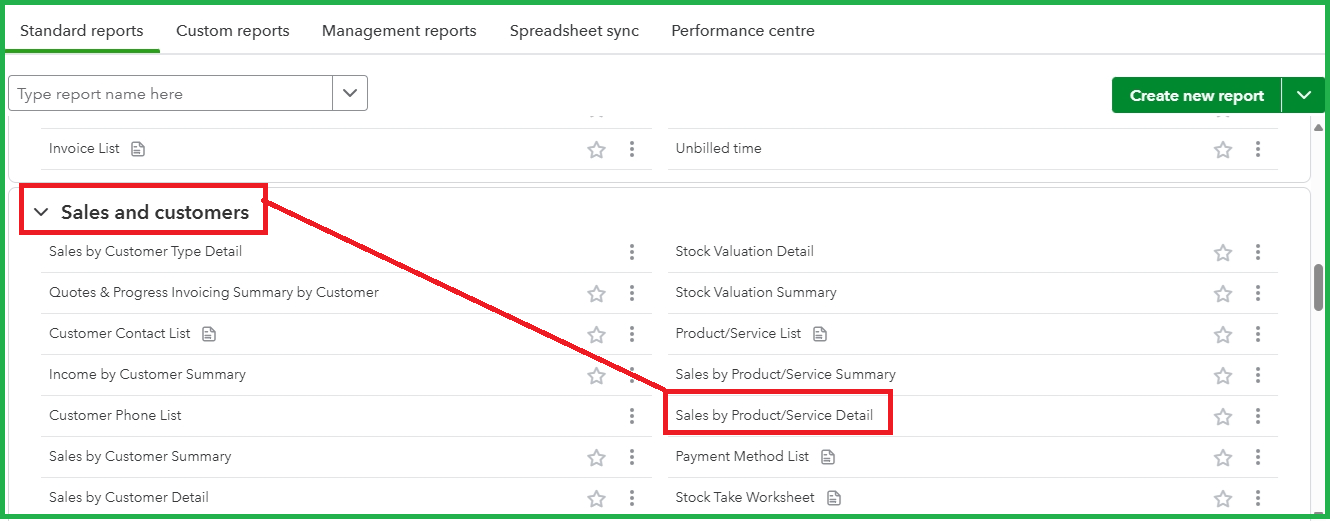Image resolution: width=1330 pixels, height=521 pixels.
Task: Click the document icon beside Product/Service List
Action: click(x=820, y=334)
